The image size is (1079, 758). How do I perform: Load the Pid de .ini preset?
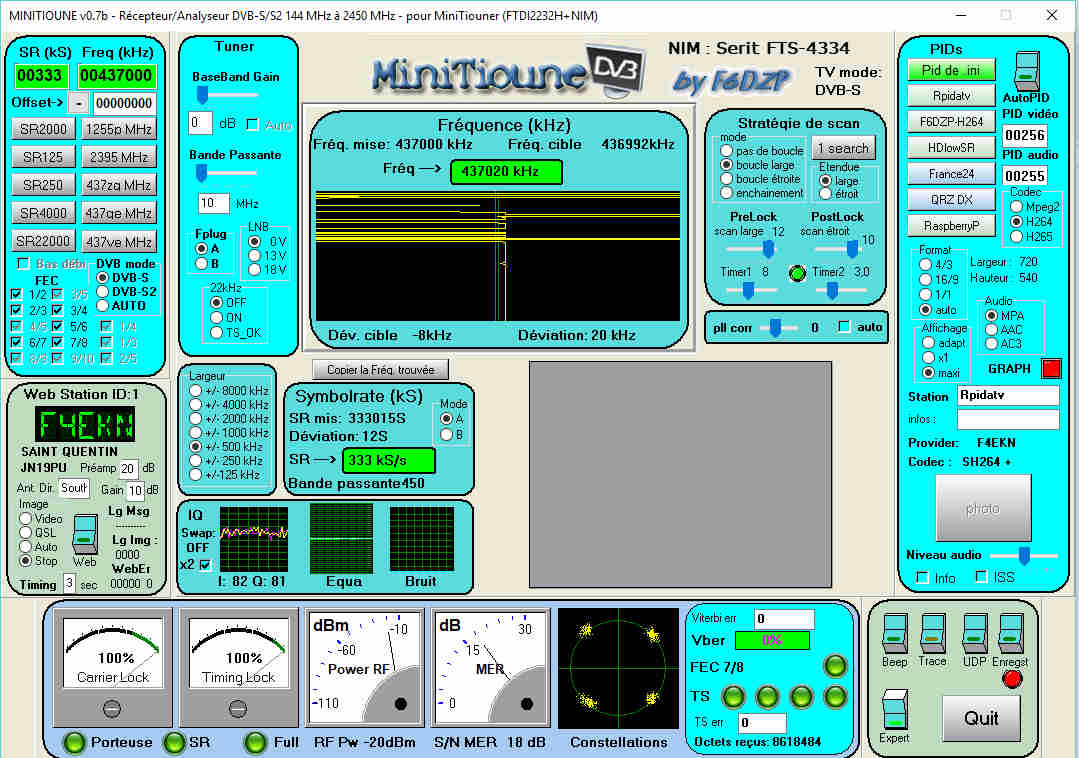pyautogui.click(x=951, y=70)
